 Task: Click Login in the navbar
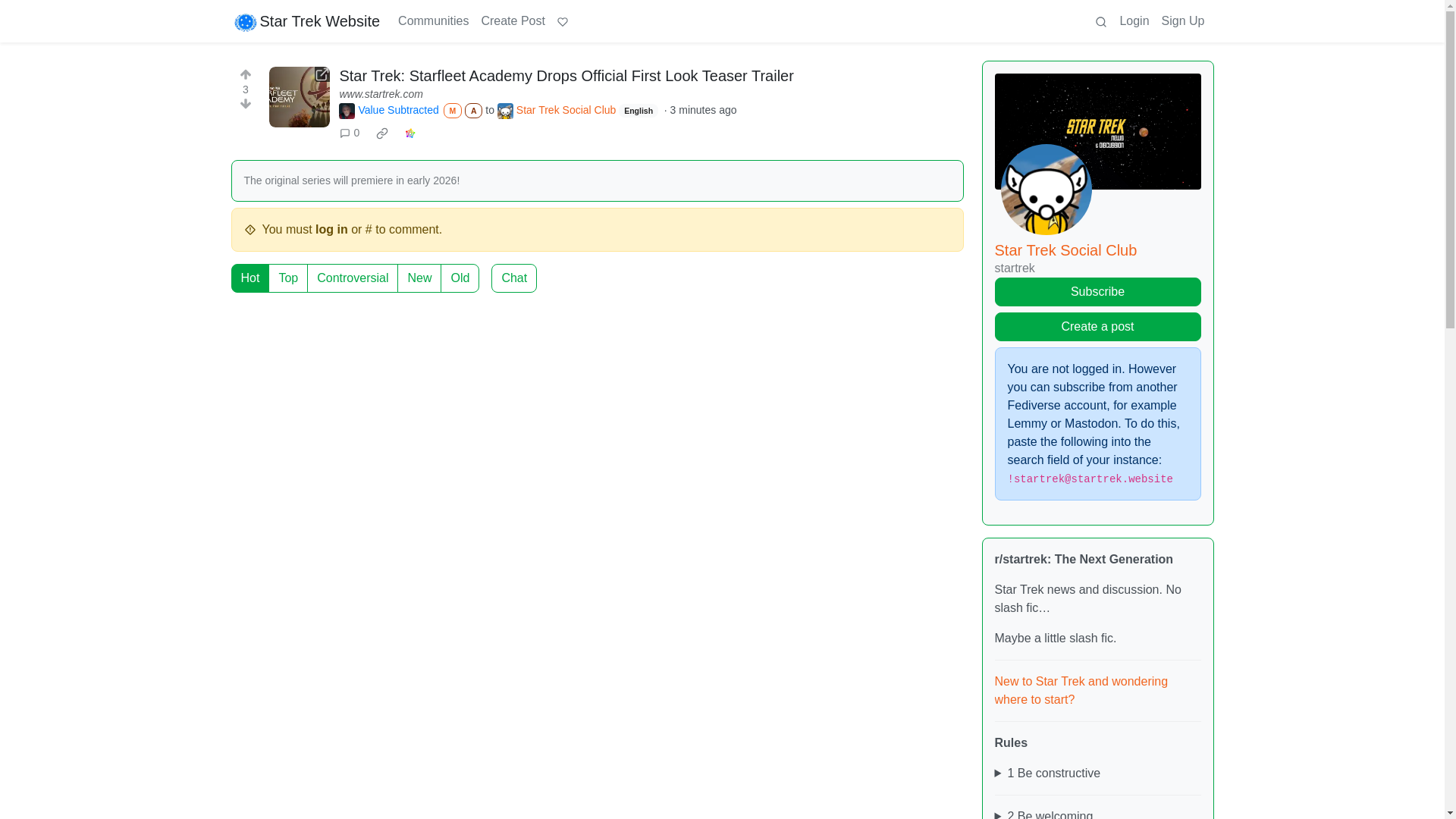pos(1134,21)
